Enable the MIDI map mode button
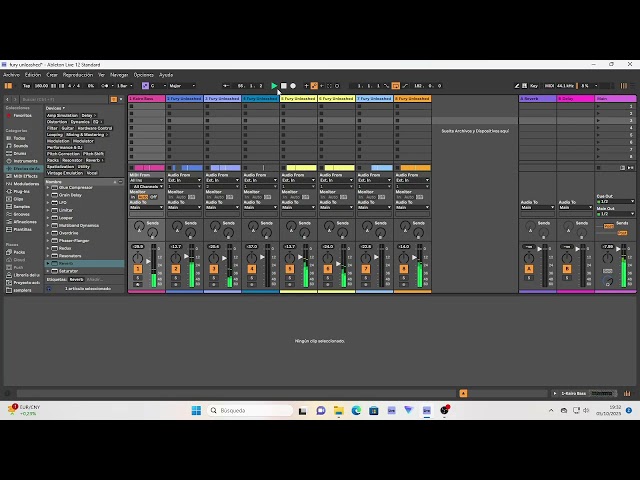The height and width of the screenshot is (480, 640). (x=549, y=86)
